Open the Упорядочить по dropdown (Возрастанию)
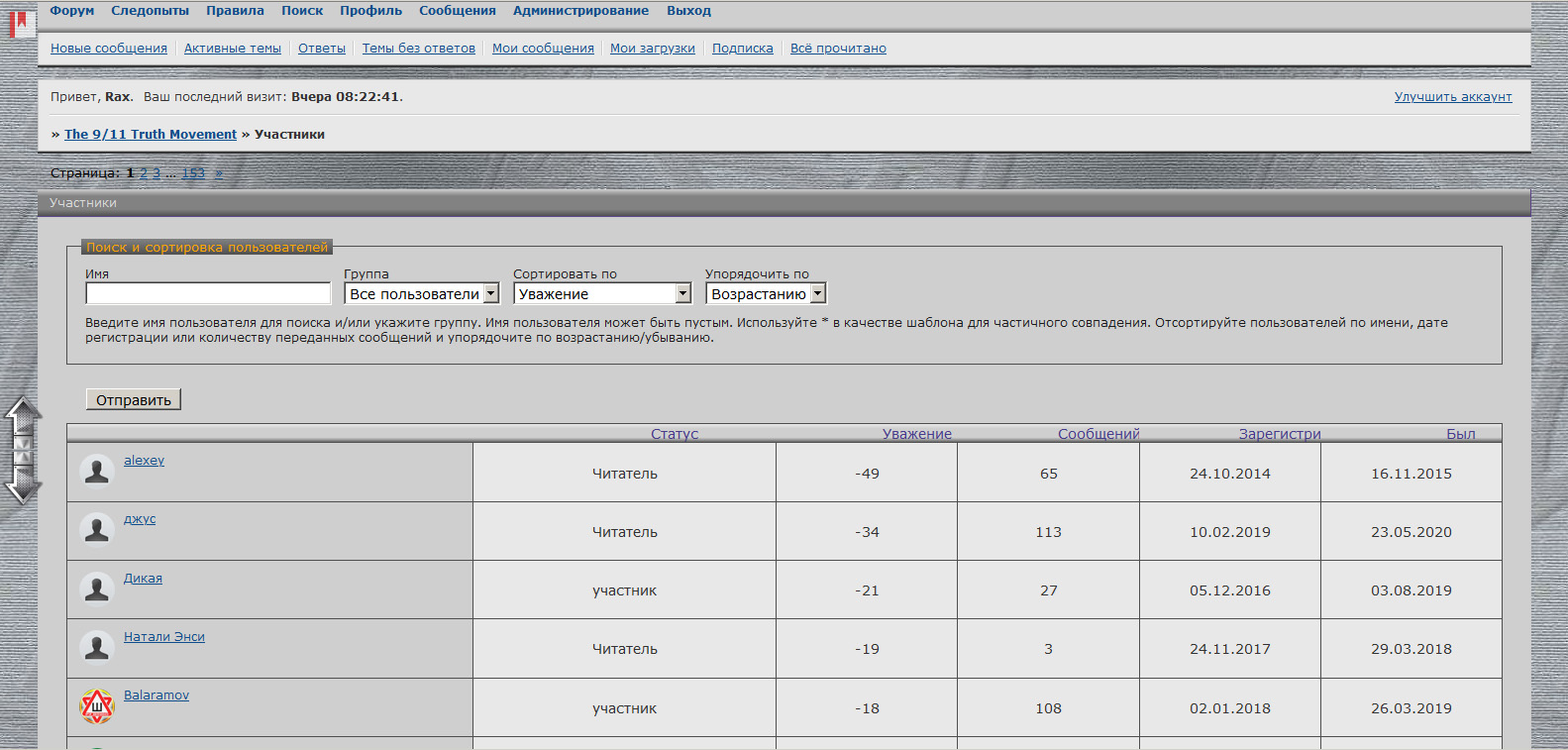 pyautogui.click(x=766, y=294)
